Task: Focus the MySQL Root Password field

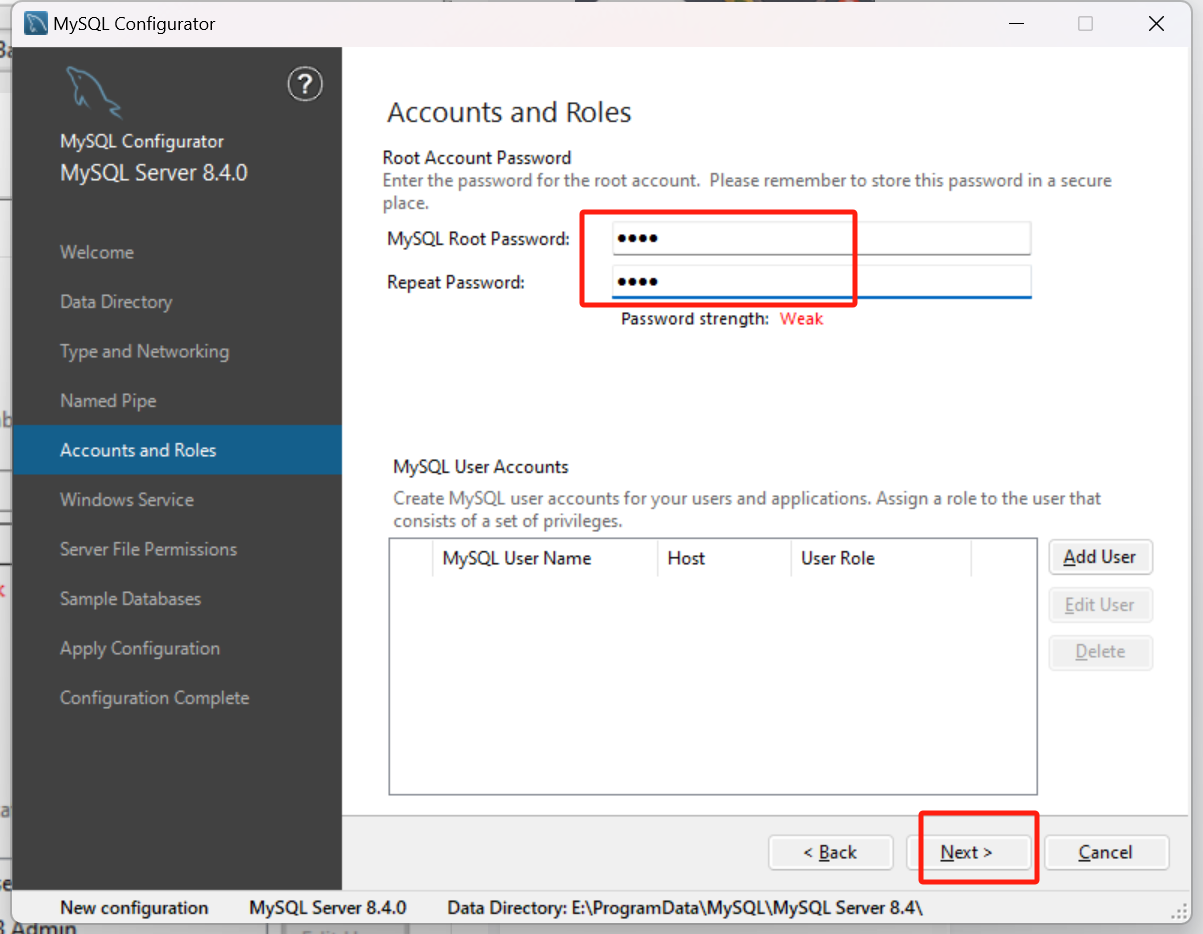Action: point(820,239)
